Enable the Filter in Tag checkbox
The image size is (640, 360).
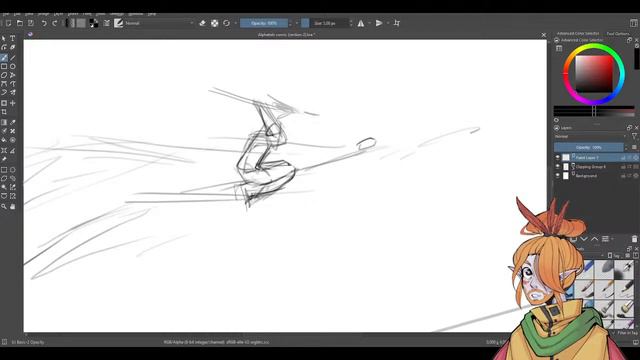coord(614,333)
